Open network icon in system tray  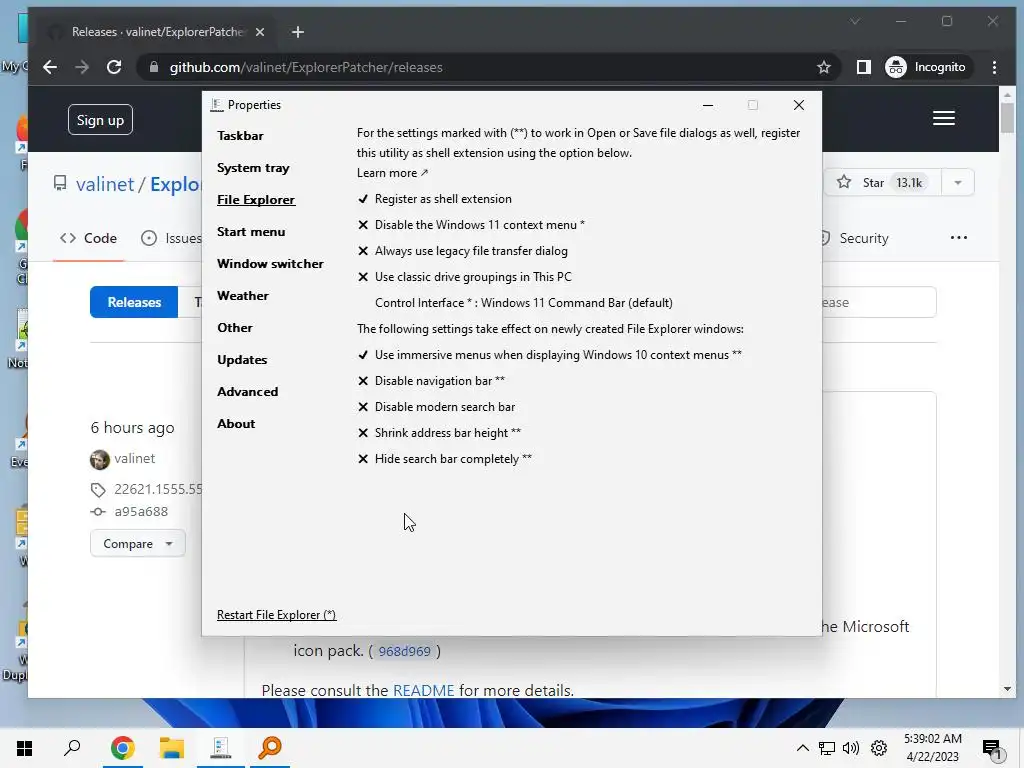(827, 748)
